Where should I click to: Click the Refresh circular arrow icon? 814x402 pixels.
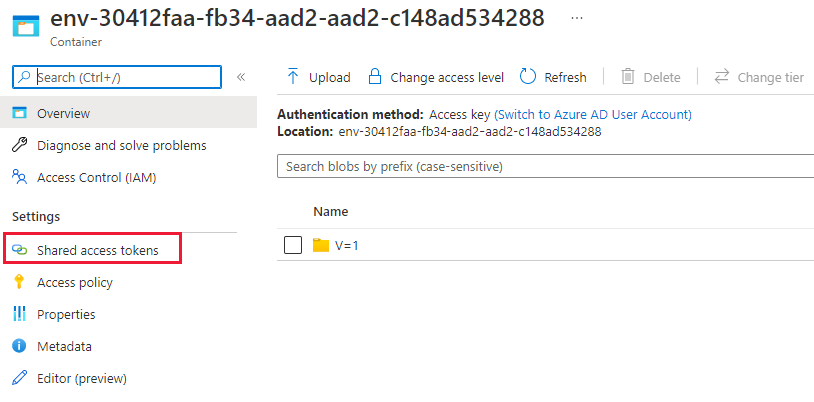click(x=528, y=77)
